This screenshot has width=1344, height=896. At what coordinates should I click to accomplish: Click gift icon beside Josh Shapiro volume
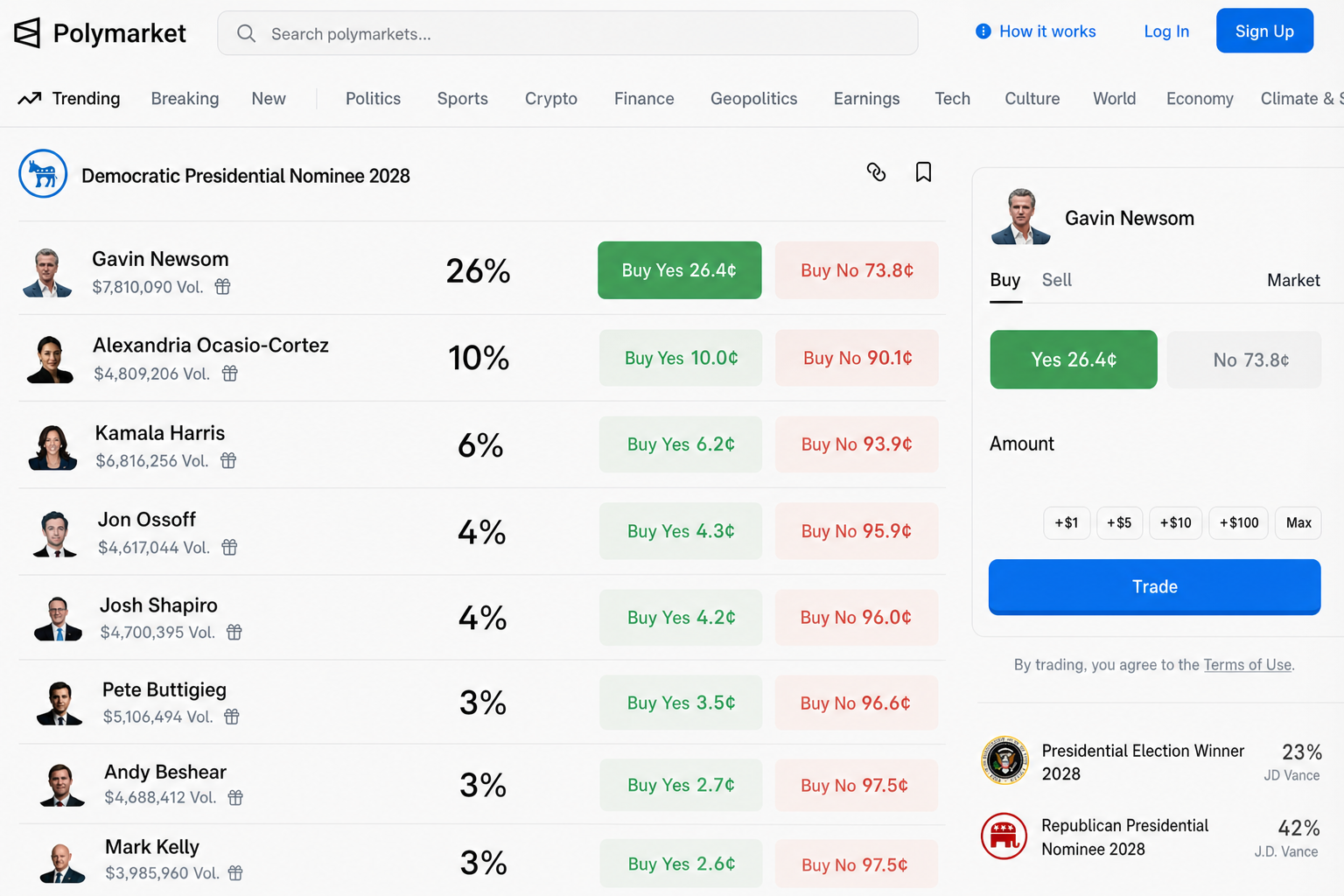[x=234, y=632]
